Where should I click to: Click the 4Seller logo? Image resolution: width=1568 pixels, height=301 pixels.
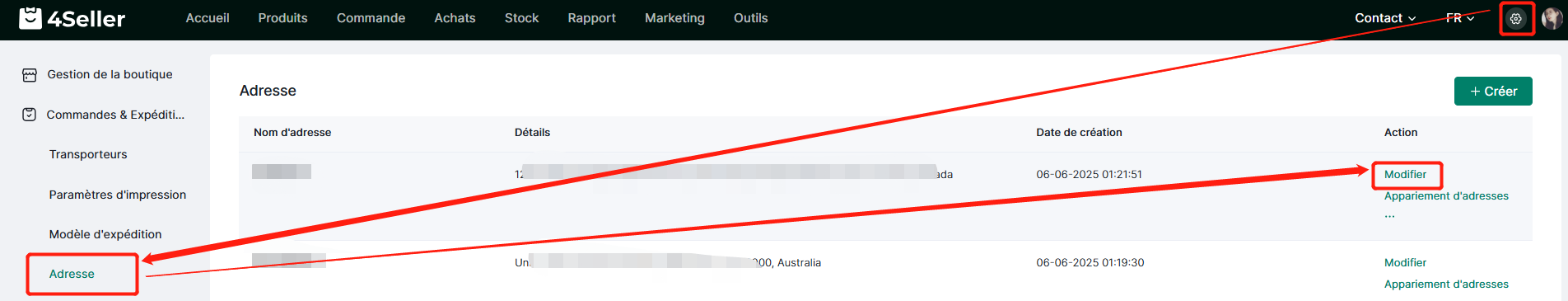(72, 18)
